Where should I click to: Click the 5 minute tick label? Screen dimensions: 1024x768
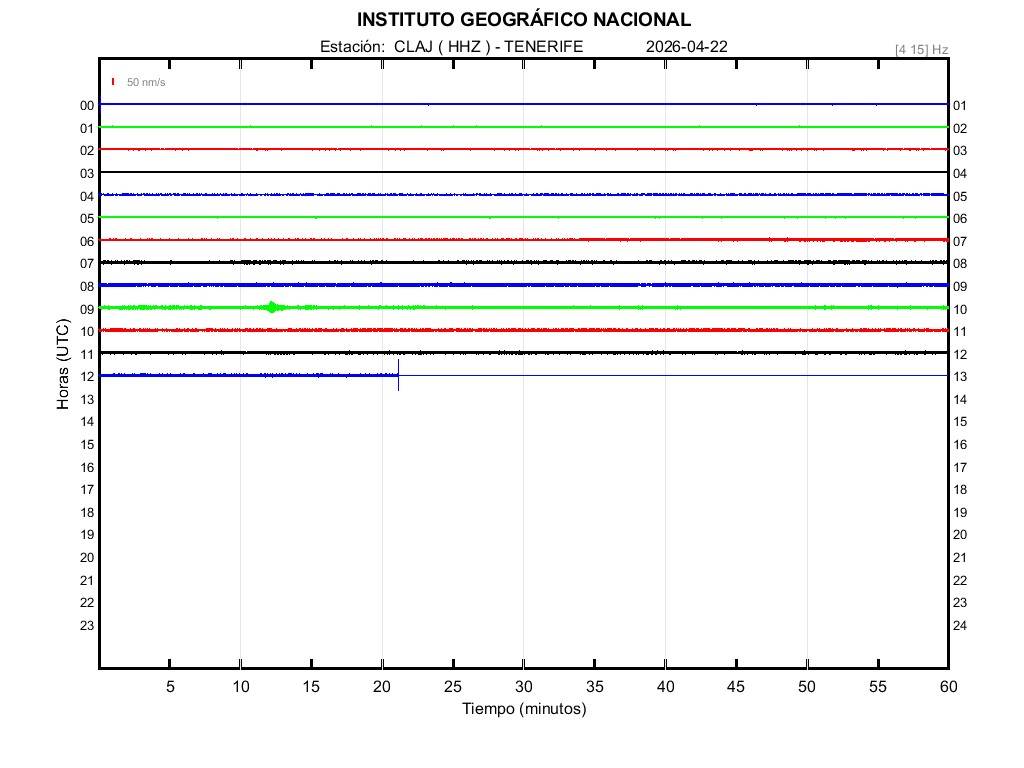tap(170, 687)
